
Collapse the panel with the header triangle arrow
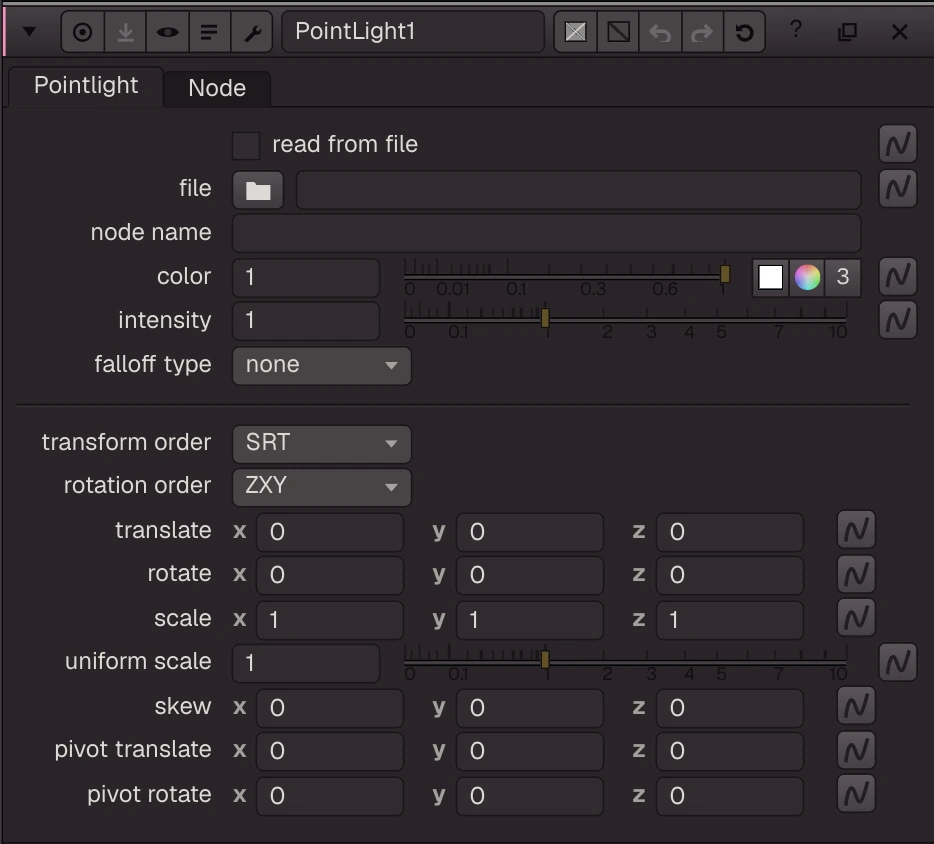pyautogui.click(x=29, y=32)
